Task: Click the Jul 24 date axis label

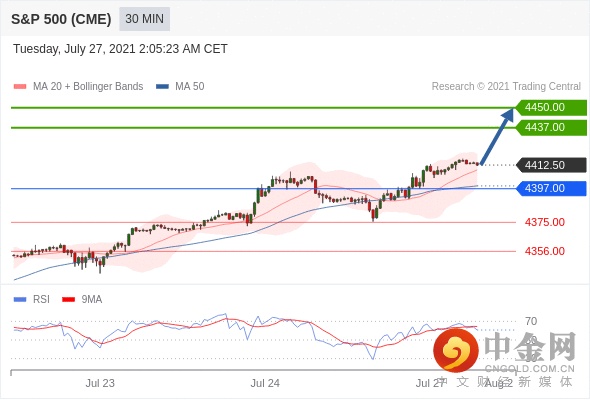Action: pos(265,383)
